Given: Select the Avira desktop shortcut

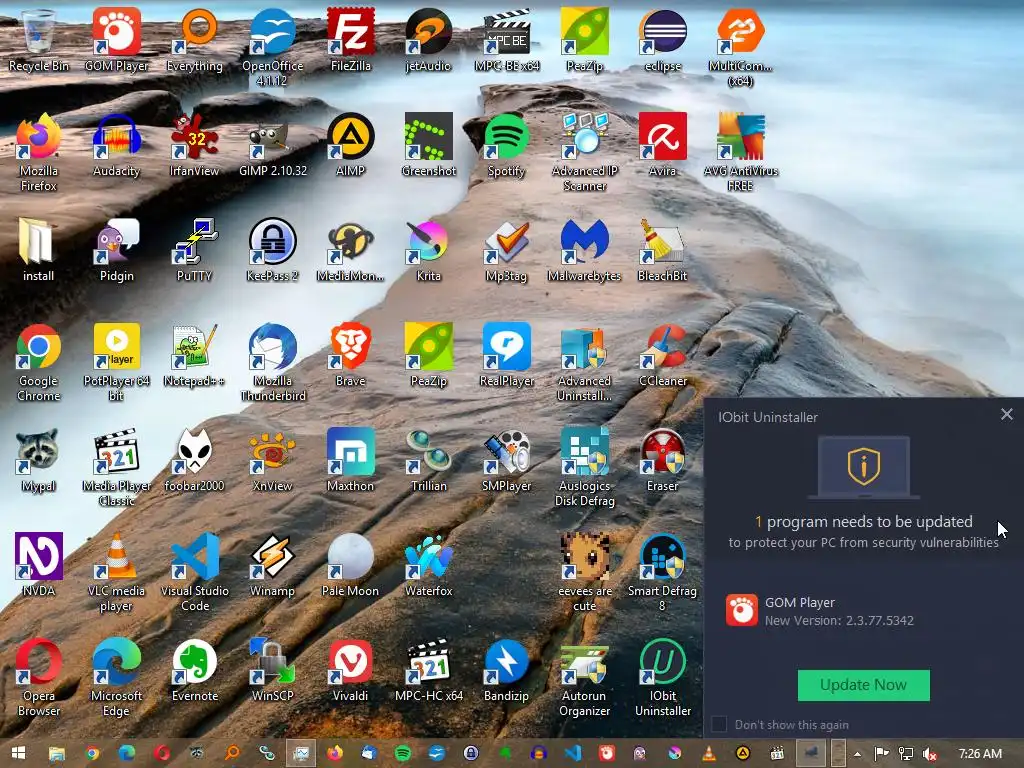Looking at the screenshot, I should pos(662,144).
